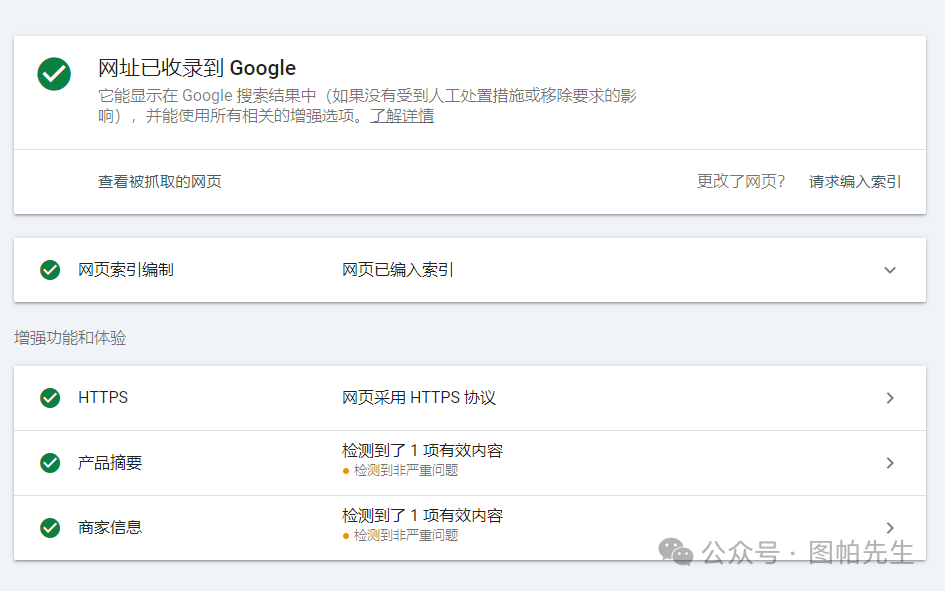Screen dimensions: 945x591
Task: Click the HTTPS row label
Action: (x=103, y=398)
